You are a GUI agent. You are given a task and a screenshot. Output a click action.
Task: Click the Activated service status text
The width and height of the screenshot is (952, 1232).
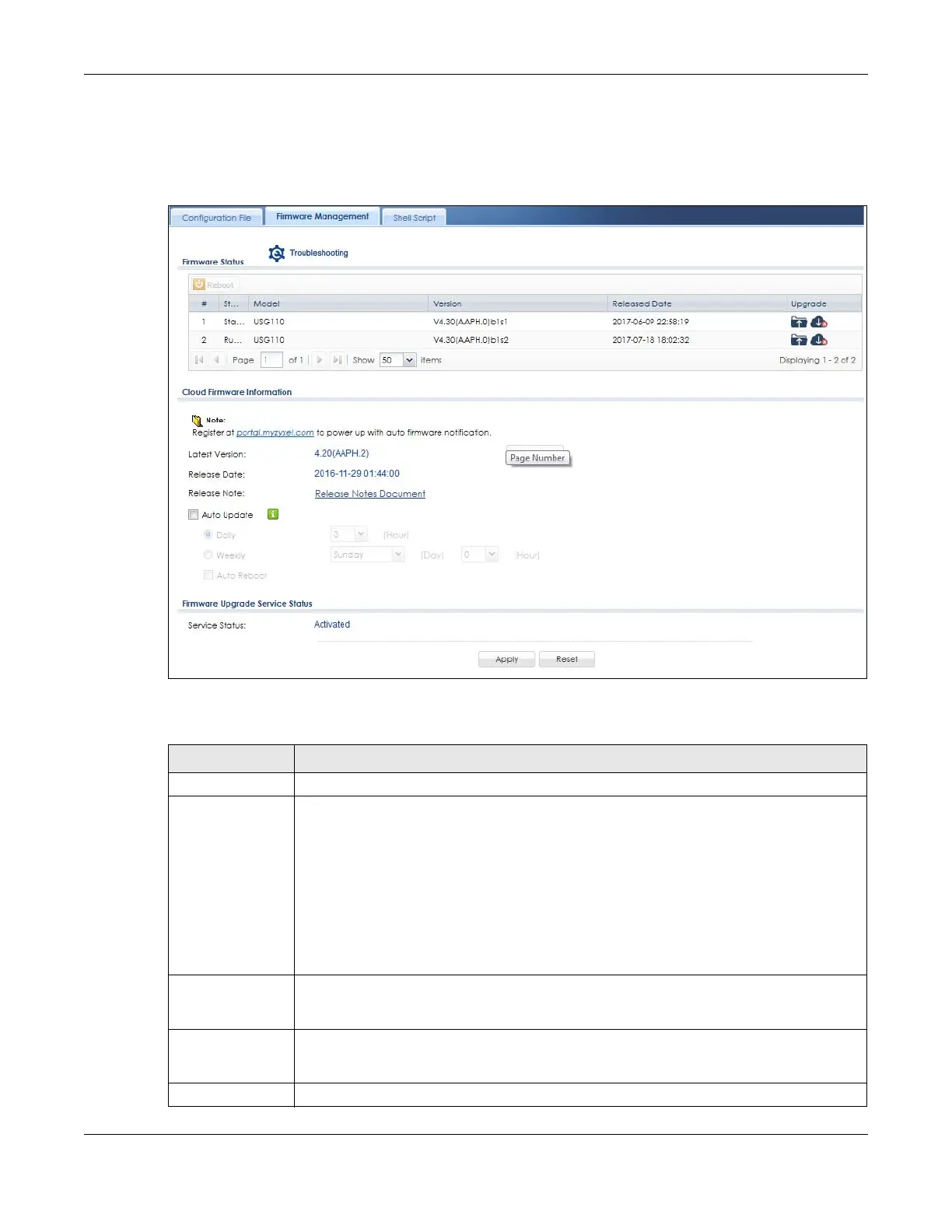click(332, 625)
